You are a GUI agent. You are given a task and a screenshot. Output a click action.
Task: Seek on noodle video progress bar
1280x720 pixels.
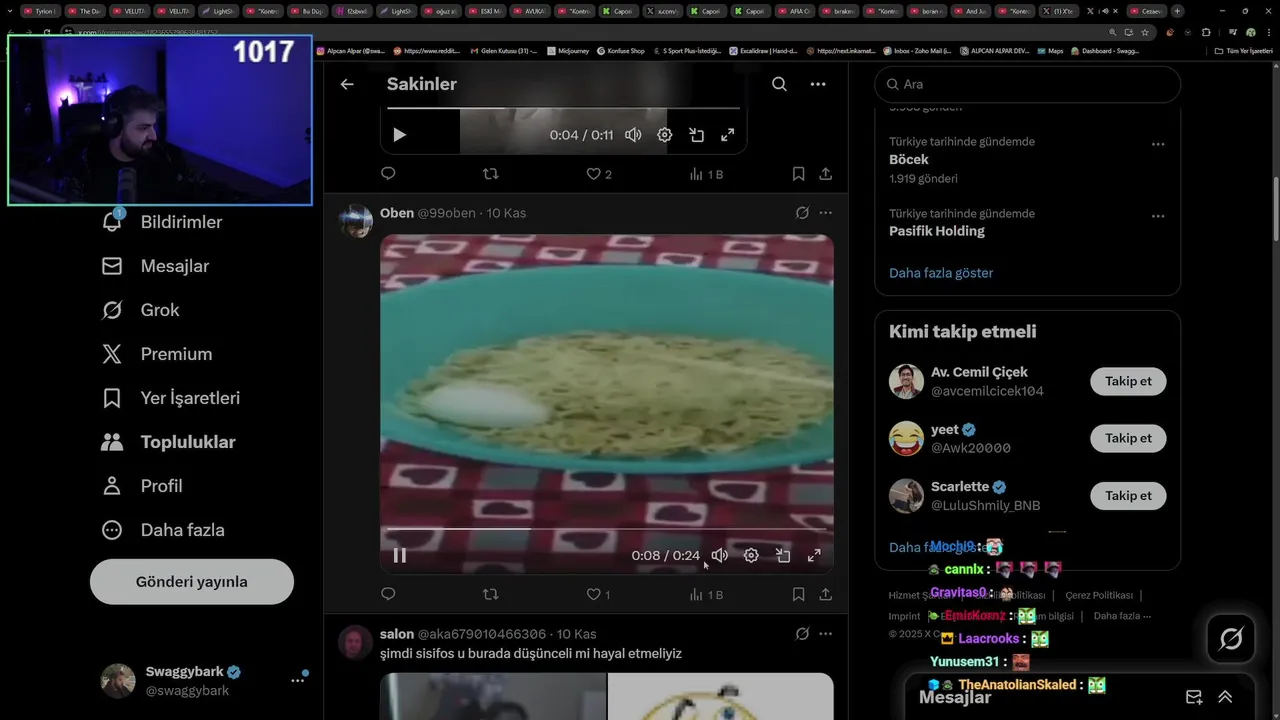[607, 529]
